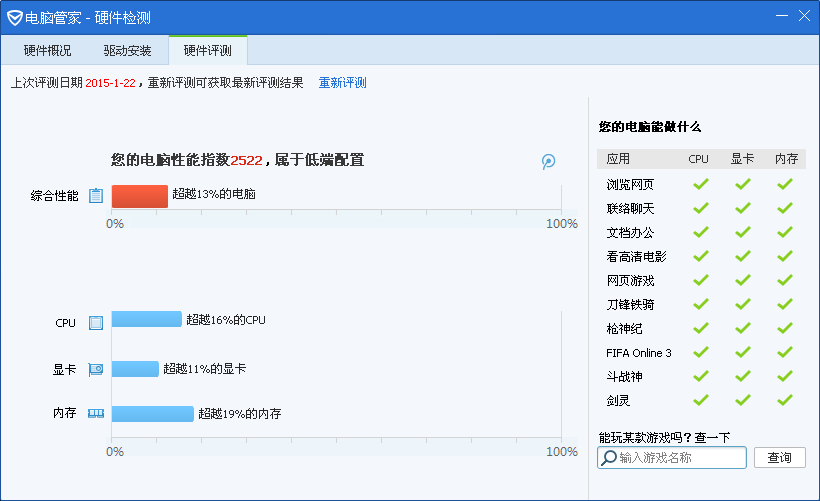Click the CPU column header in table
Image resolution: width=820 pixels, height=501 pixels.
(698, 159)
